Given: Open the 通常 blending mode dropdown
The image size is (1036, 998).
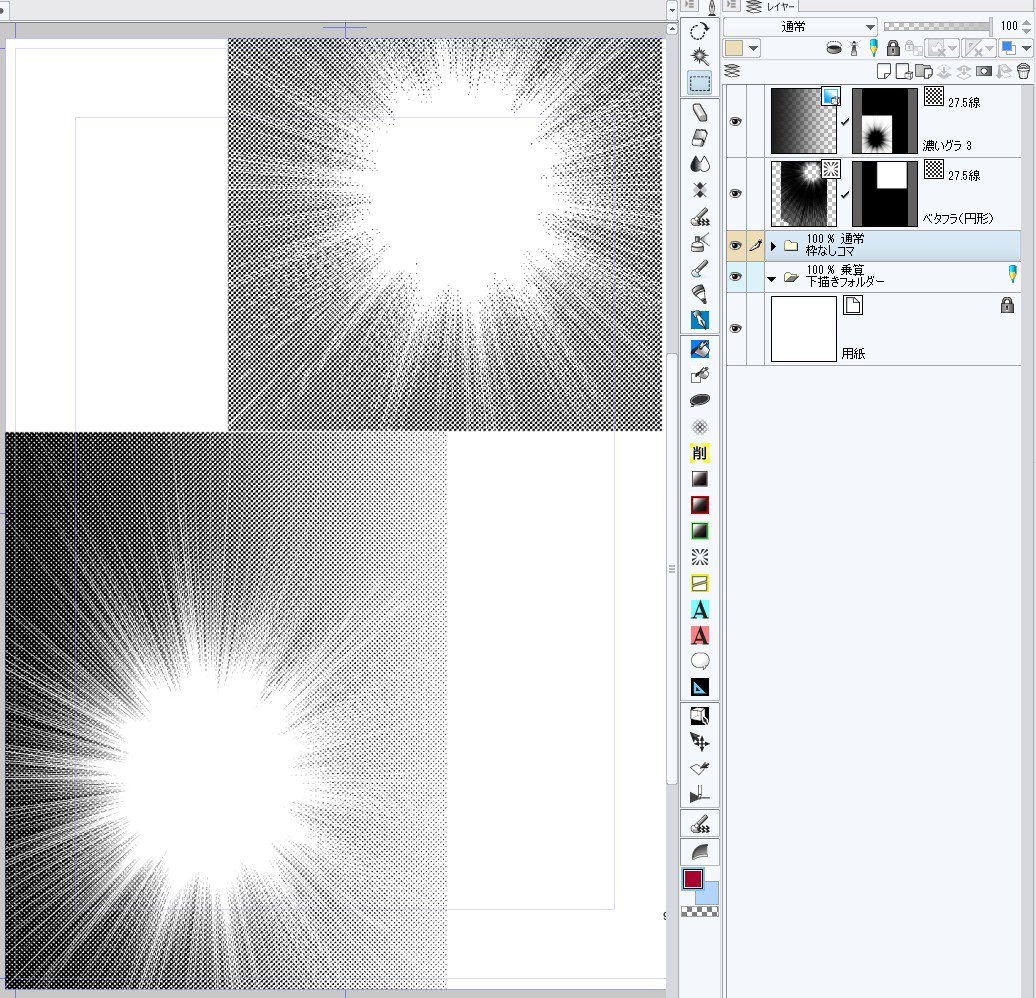Looking at the screenshot, I should tap(800, 26).
